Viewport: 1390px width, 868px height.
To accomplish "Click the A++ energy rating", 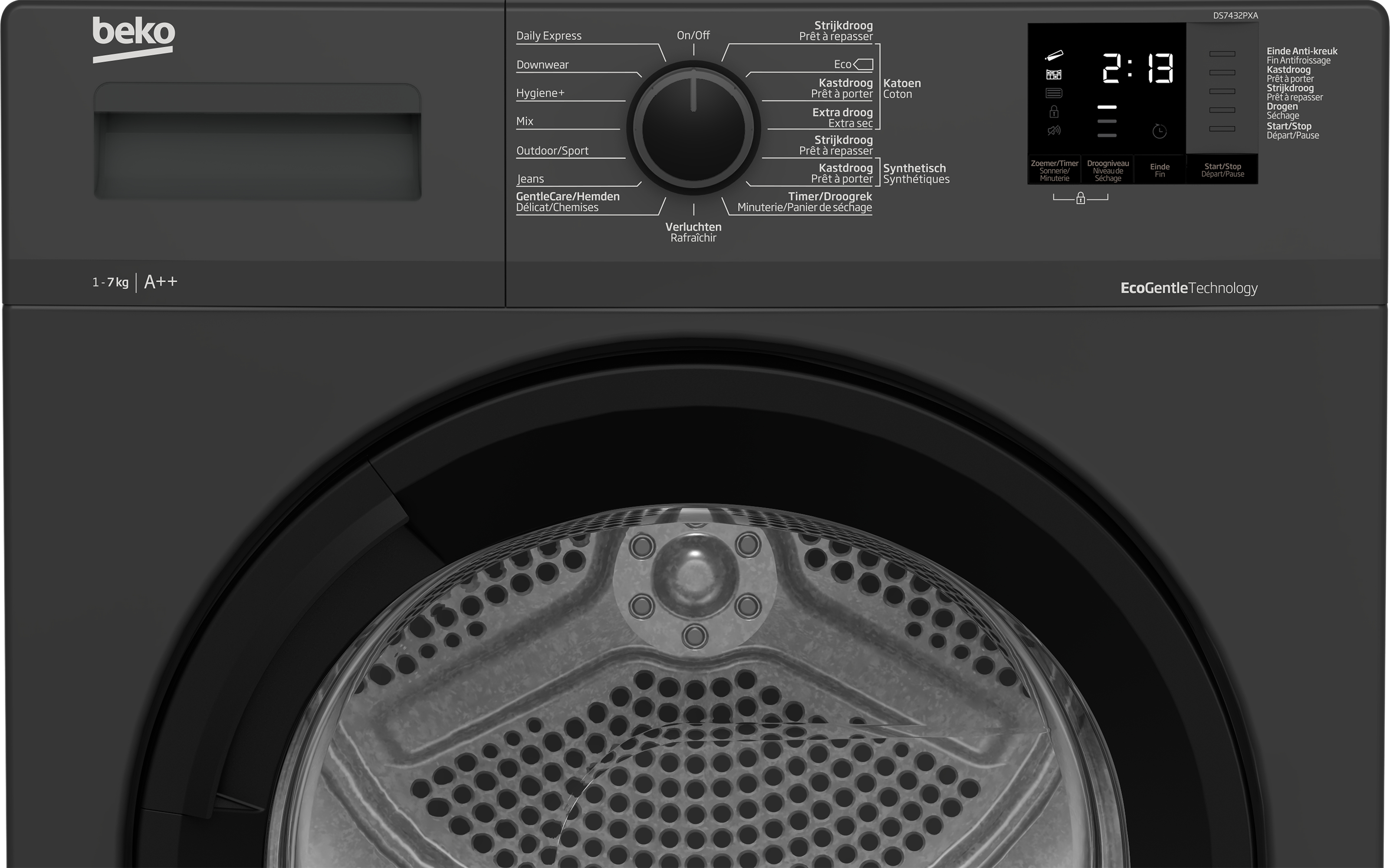I will [161, 282].
